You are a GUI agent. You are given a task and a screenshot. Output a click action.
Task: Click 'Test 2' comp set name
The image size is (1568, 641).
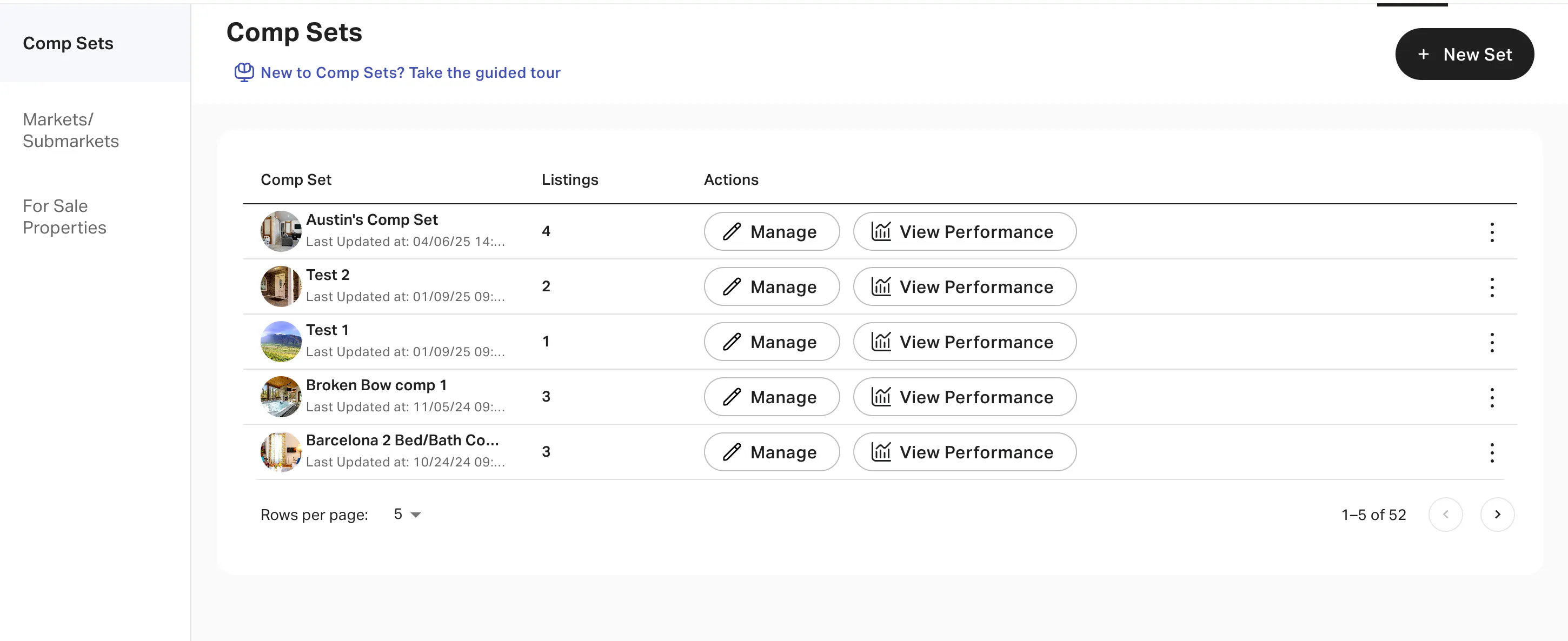328,275
